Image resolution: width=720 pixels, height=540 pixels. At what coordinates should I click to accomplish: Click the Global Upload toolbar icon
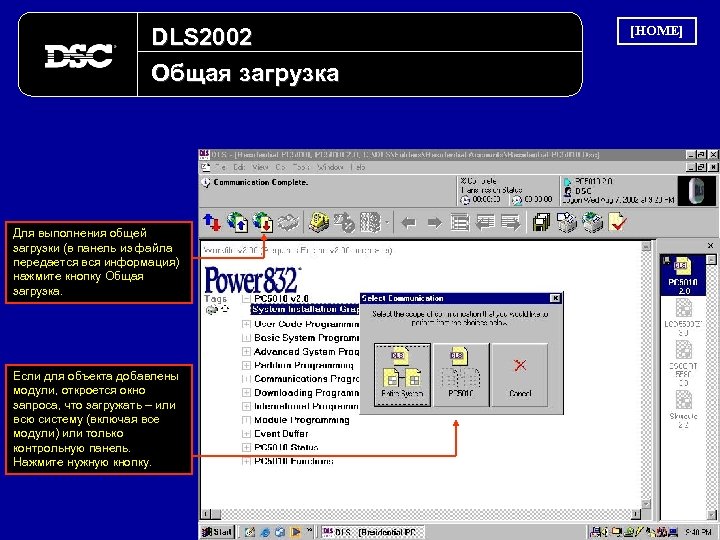point(238,223)
